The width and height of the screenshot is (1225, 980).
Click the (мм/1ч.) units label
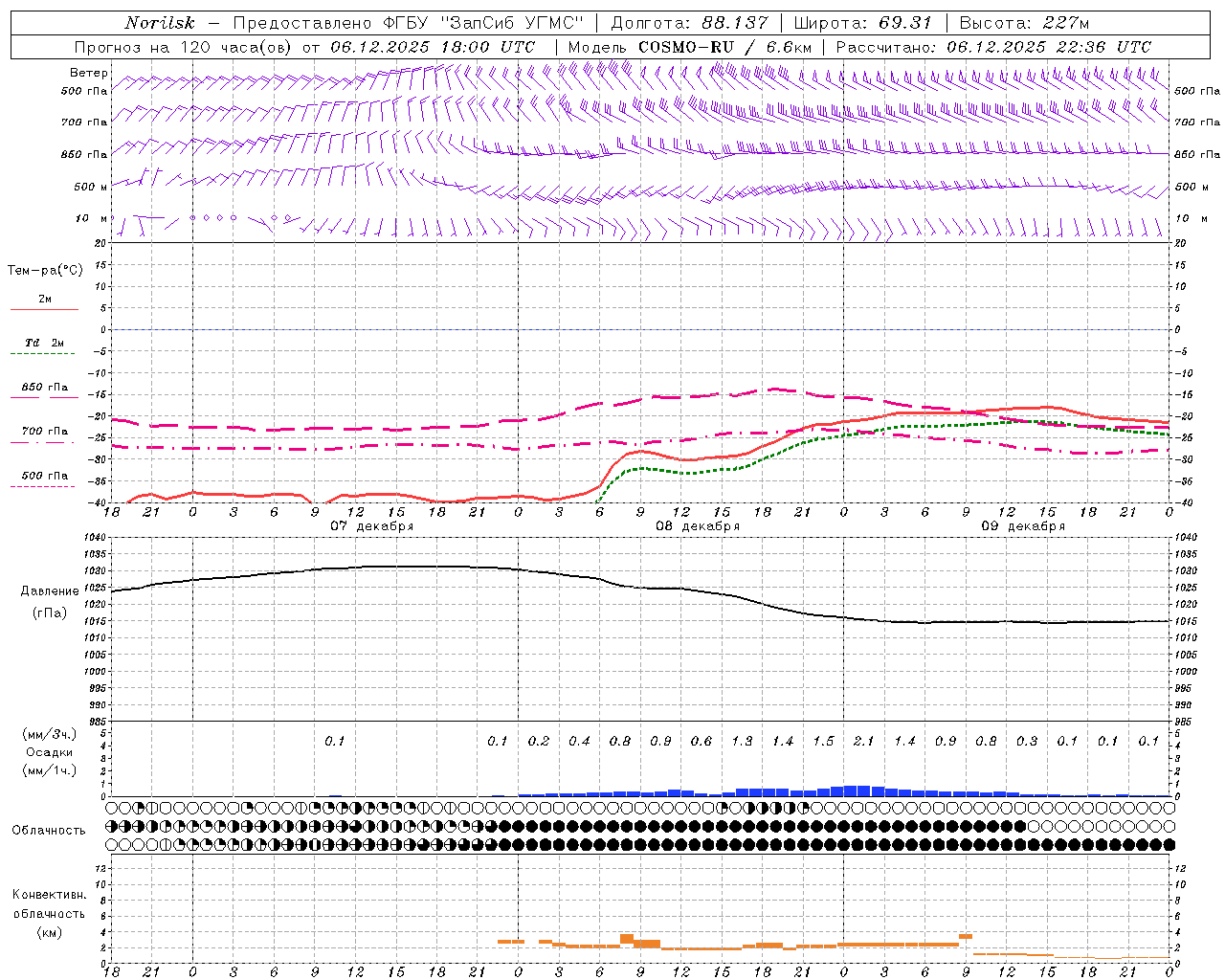pyautogui.click(x=49, y=770)
